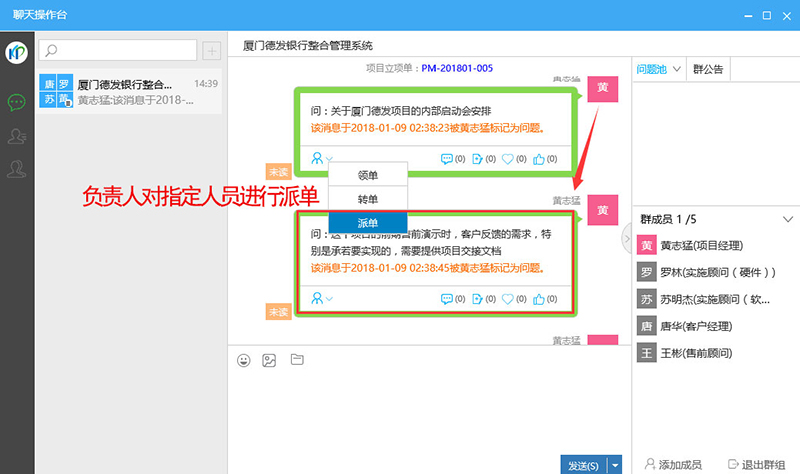
Task: Click 未读 badge beside first question
Action: tap(279, 172)
